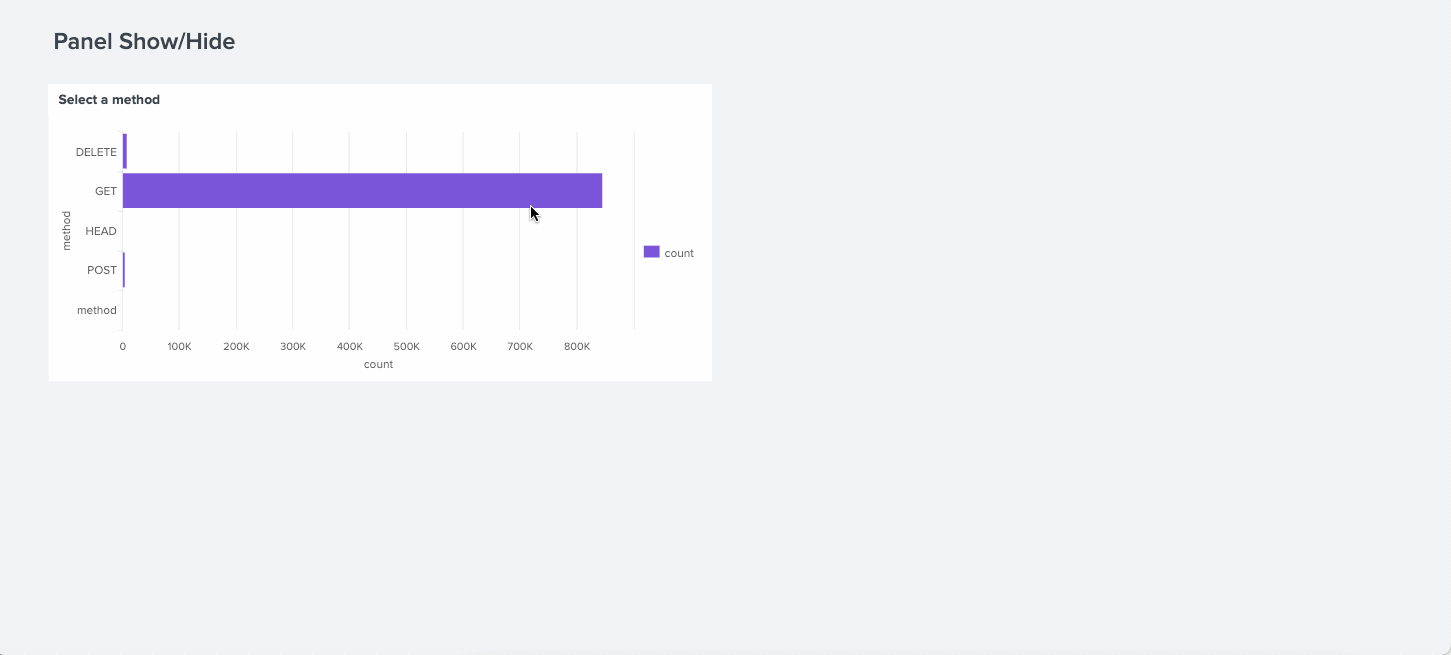Click the purple count legend swatch

(651, 251)
